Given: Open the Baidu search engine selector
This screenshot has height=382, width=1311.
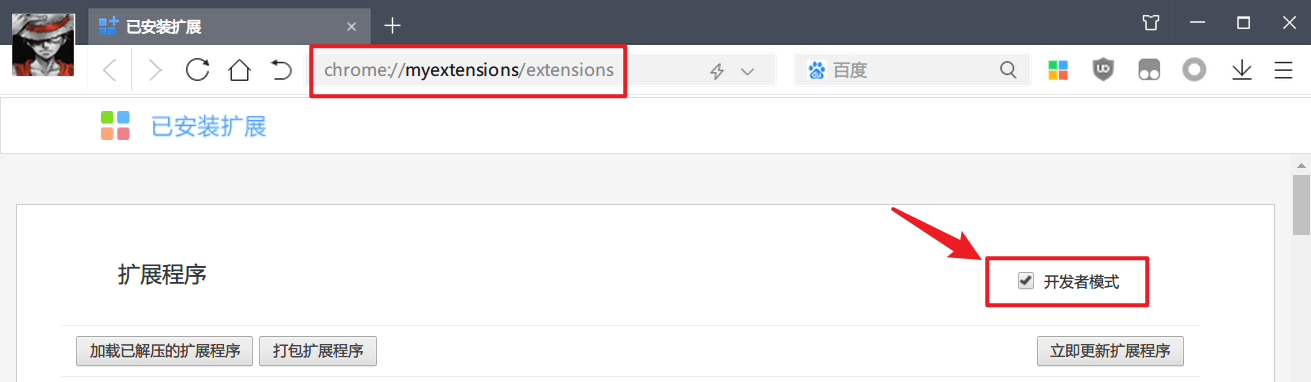Looking at the screenshot, I should pyautogui.click(x=817, y=70).
